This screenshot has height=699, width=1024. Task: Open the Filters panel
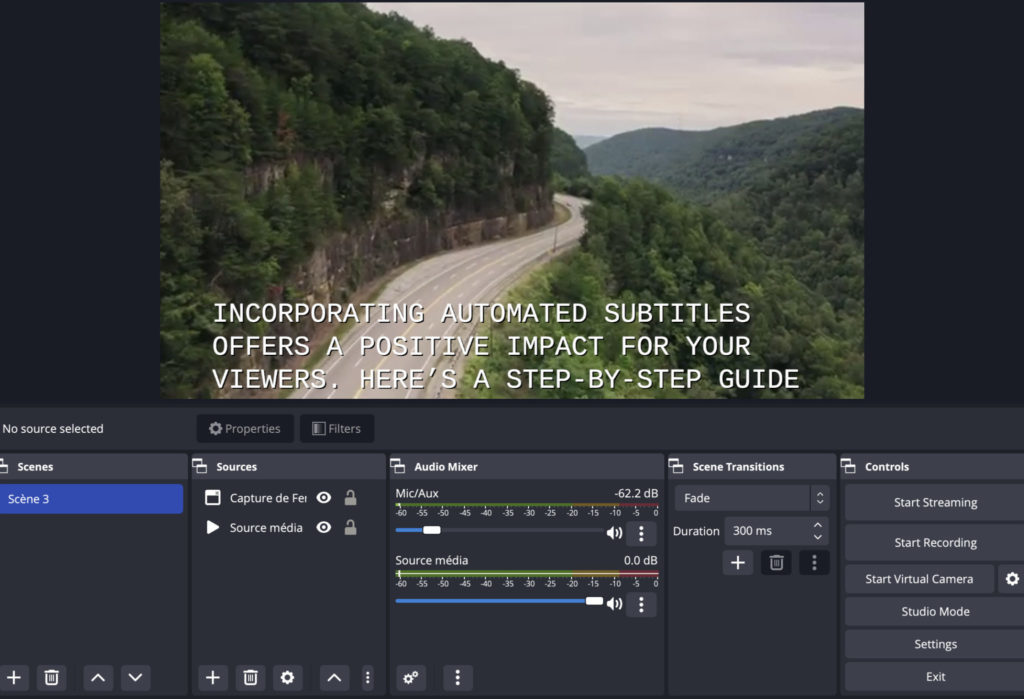coord(337,428)
